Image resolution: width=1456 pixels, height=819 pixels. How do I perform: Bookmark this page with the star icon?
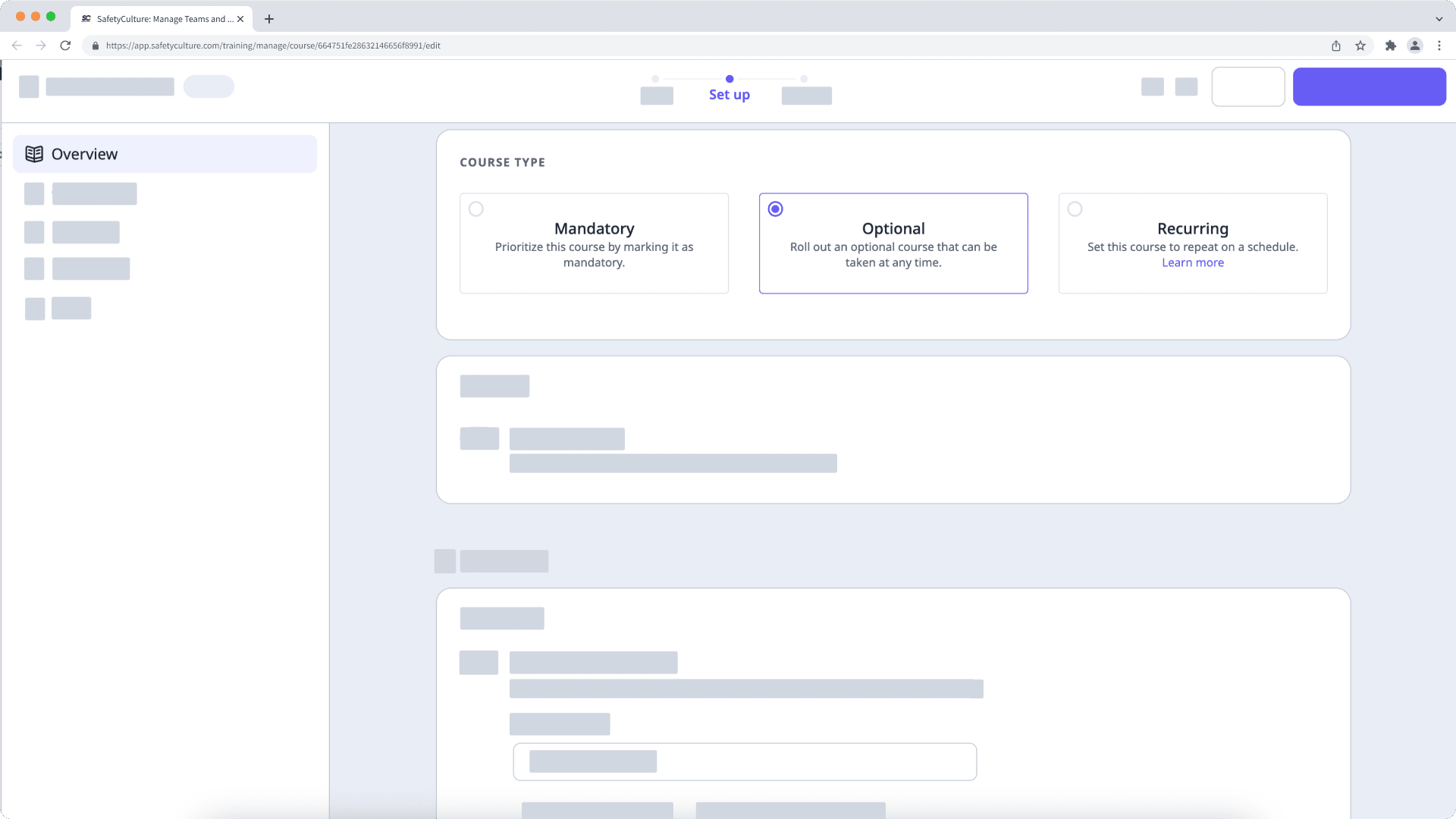1359,45
